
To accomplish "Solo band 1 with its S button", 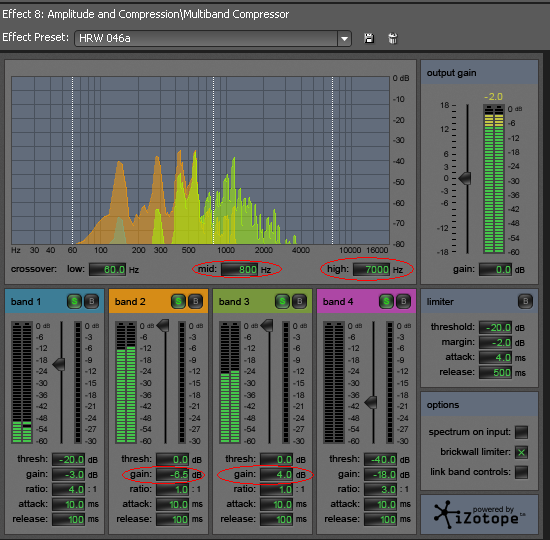I will (74, 301).
